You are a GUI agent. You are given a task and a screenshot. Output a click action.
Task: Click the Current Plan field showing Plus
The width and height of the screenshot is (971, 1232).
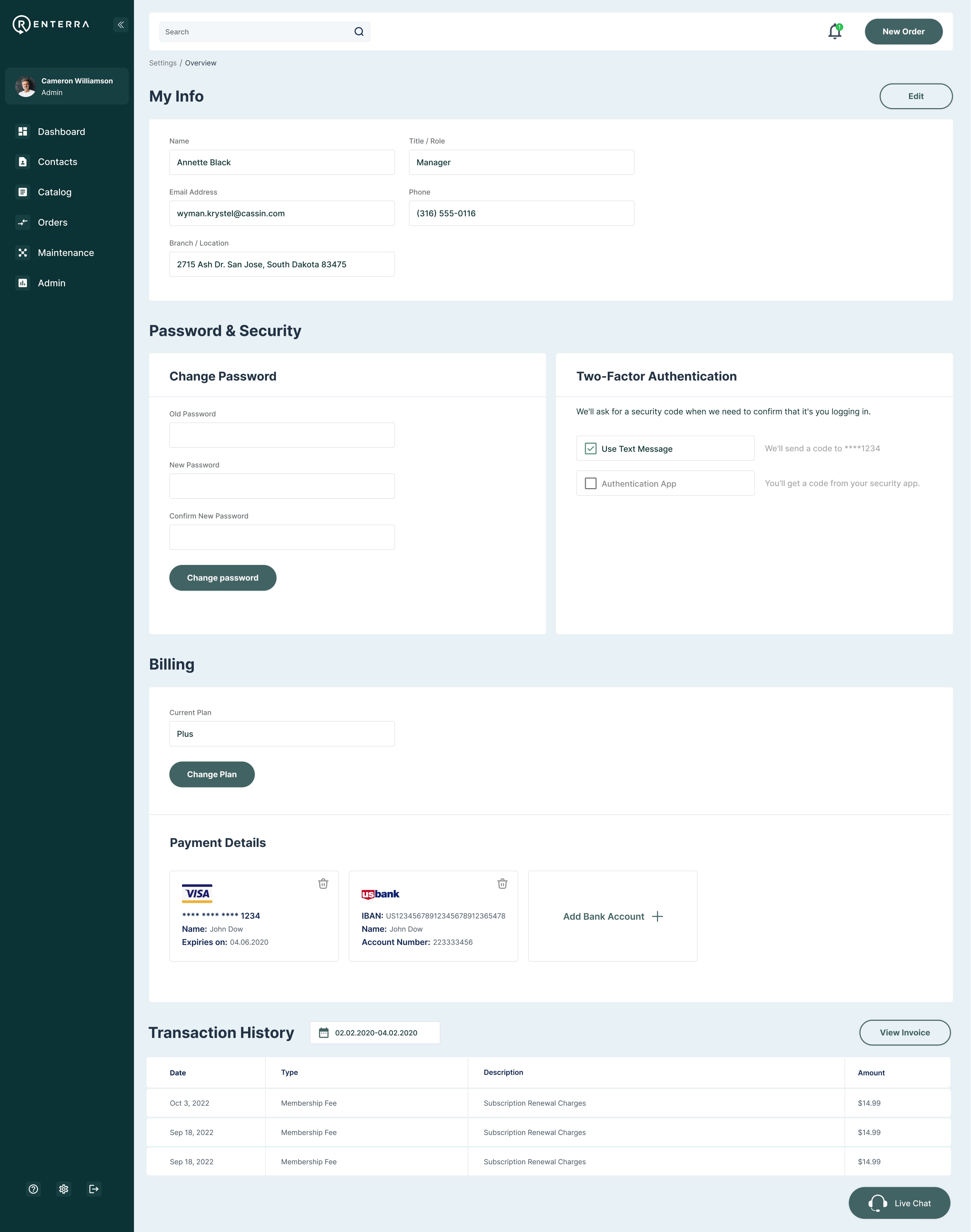point(282,734)
